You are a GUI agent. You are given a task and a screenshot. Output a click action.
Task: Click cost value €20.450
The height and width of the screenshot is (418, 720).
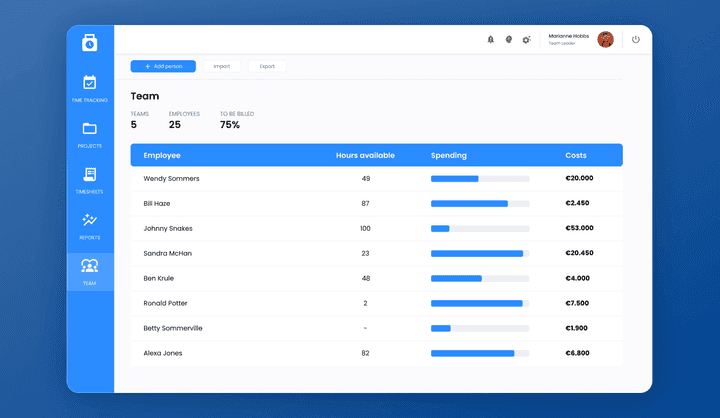(x=579, y=253)
